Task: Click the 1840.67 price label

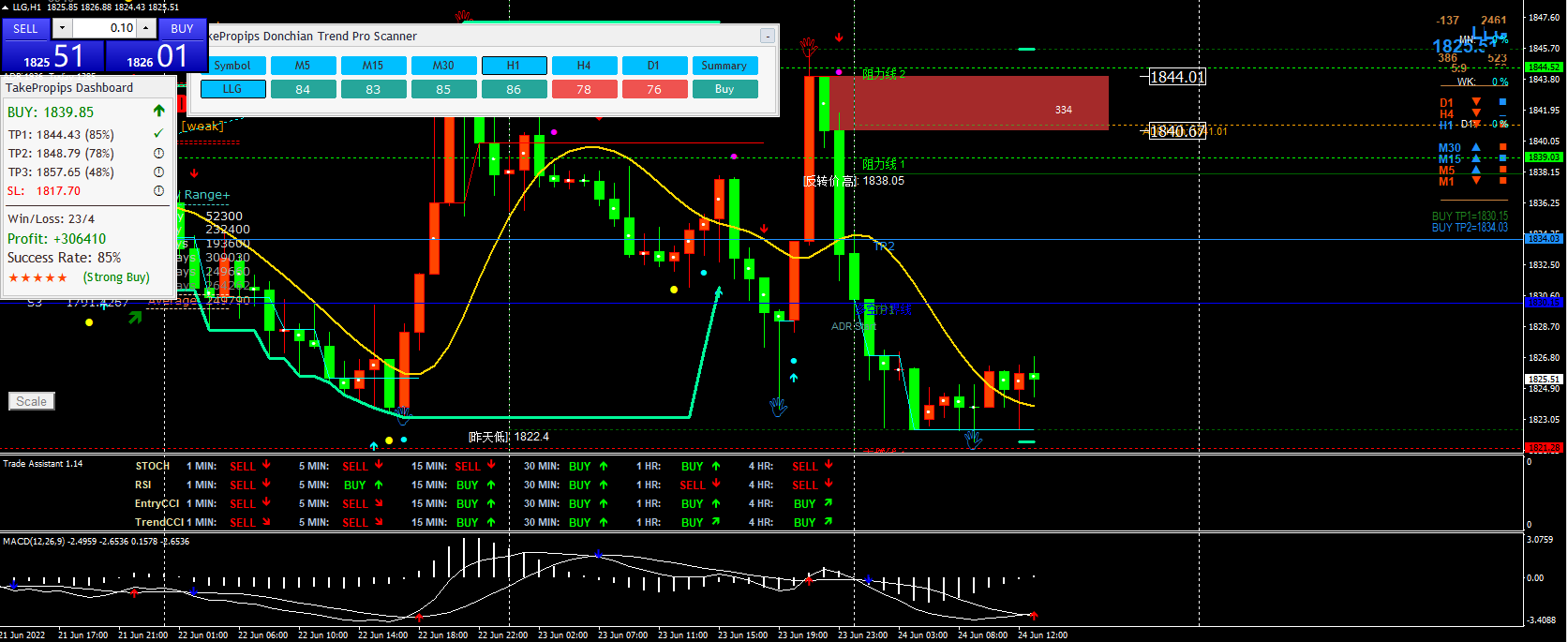Action: point(1177,131)
